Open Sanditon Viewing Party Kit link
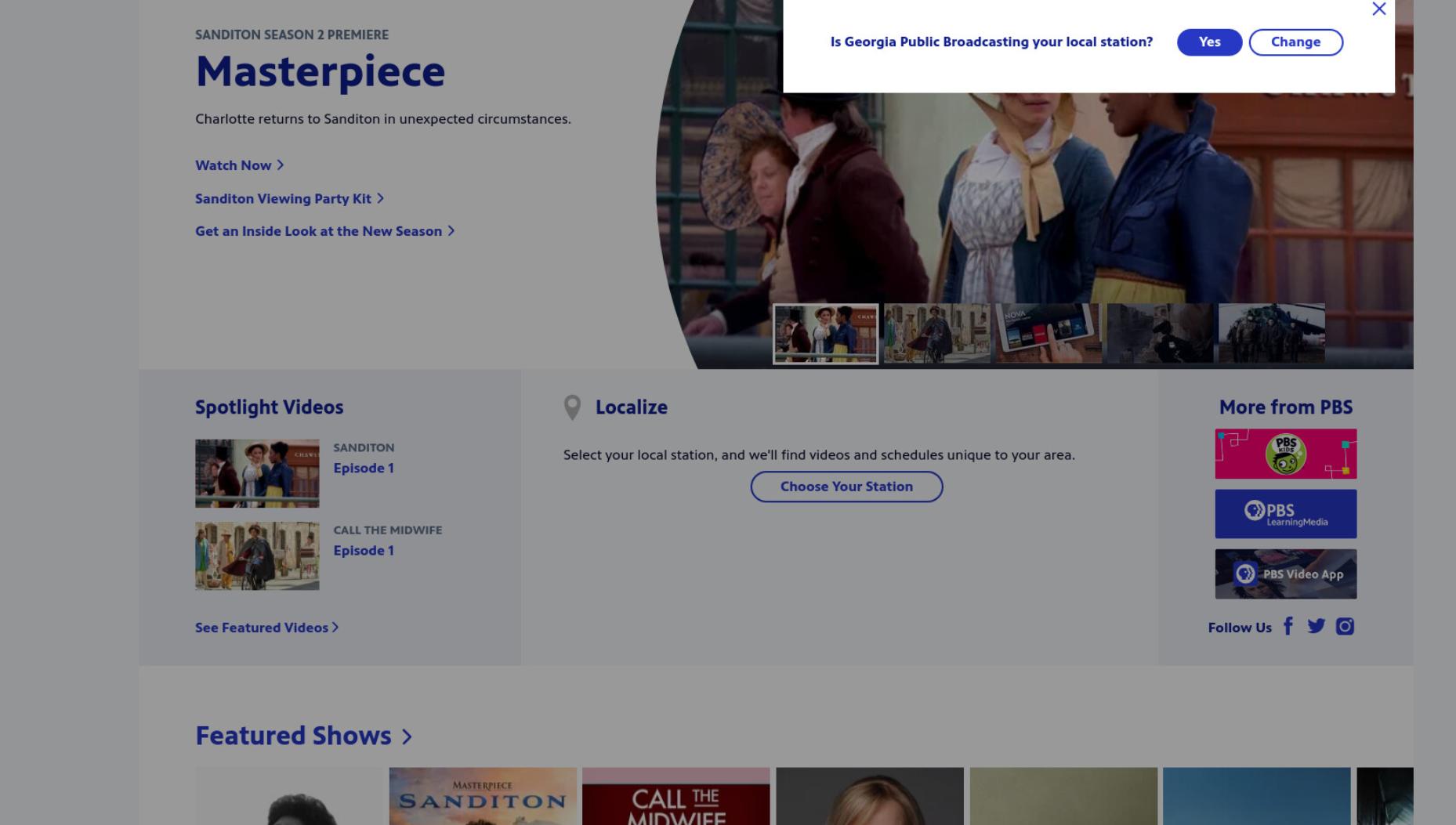 [x=289, y=198]
